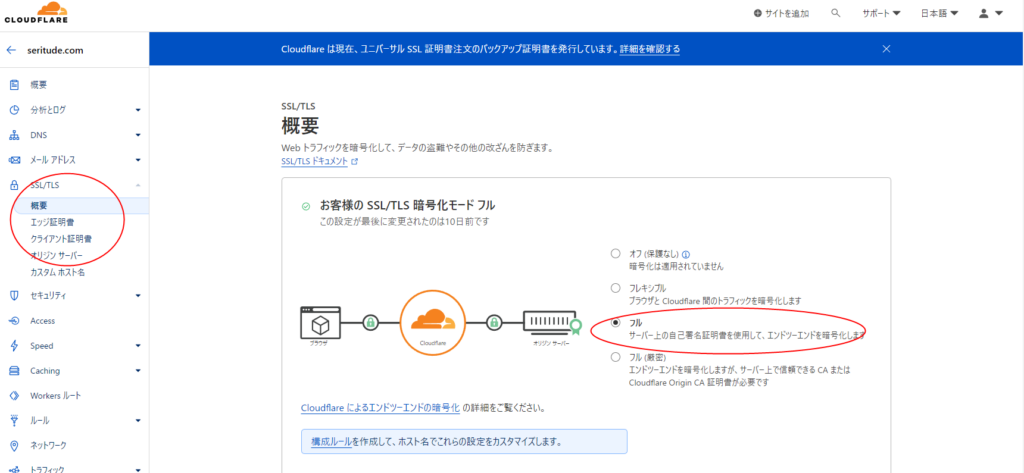Click the セキュリティ shield icon

(x=14, y=295)
